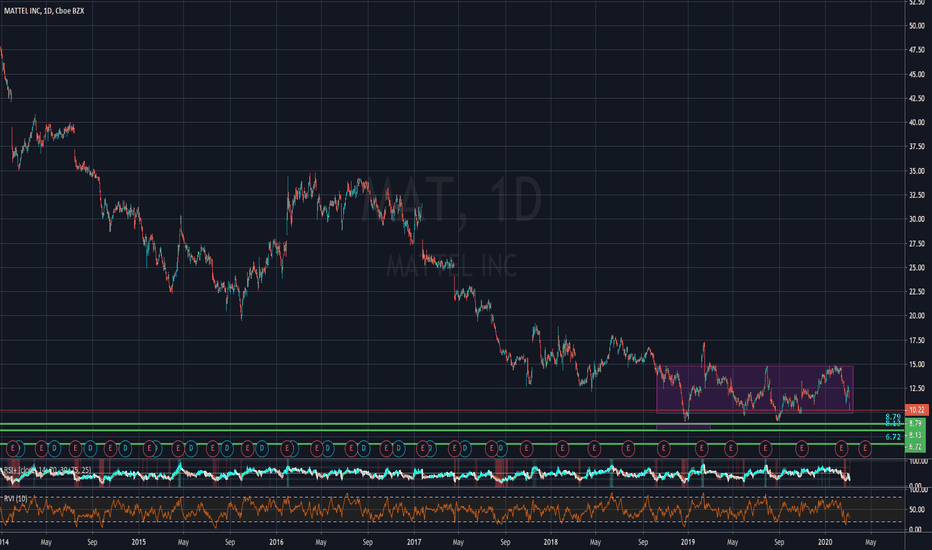Select the RSI indicator legend label
Screen dimensions: 932x550
tap(48, 470)
